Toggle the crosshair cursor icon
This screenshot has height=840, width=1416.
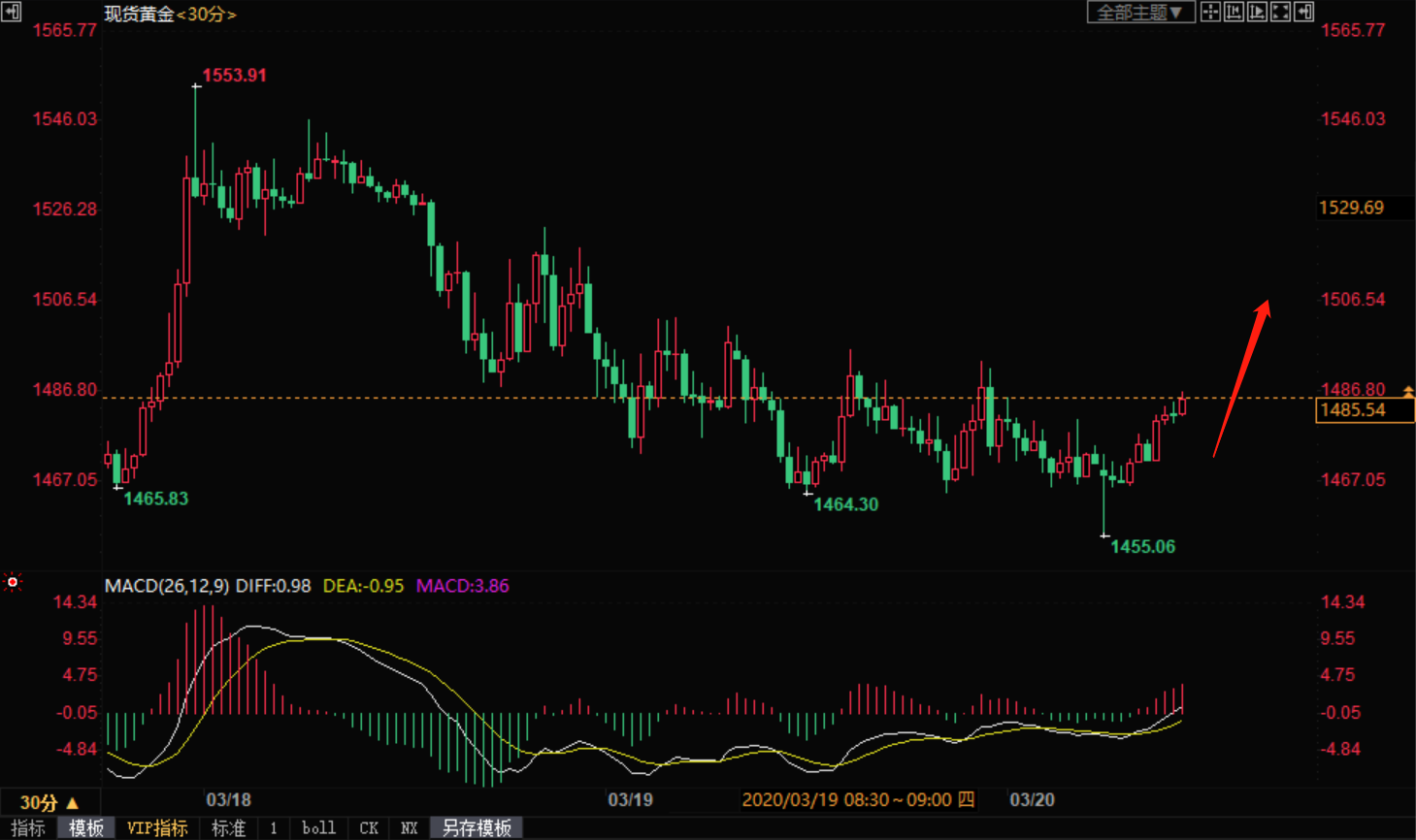(1211, 12)
